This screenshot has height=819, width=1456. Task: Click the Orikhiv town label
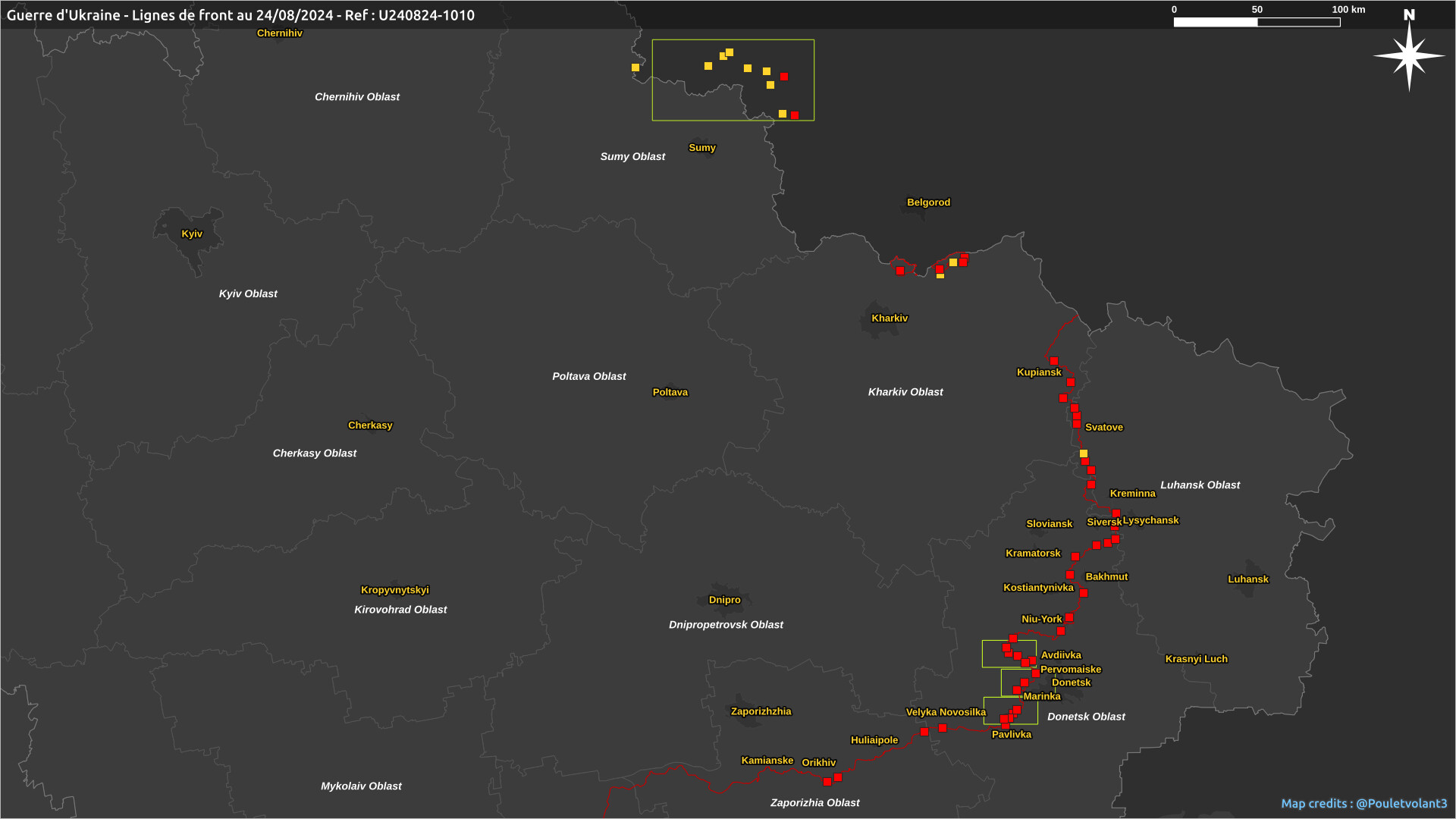[x=818, y=763]
